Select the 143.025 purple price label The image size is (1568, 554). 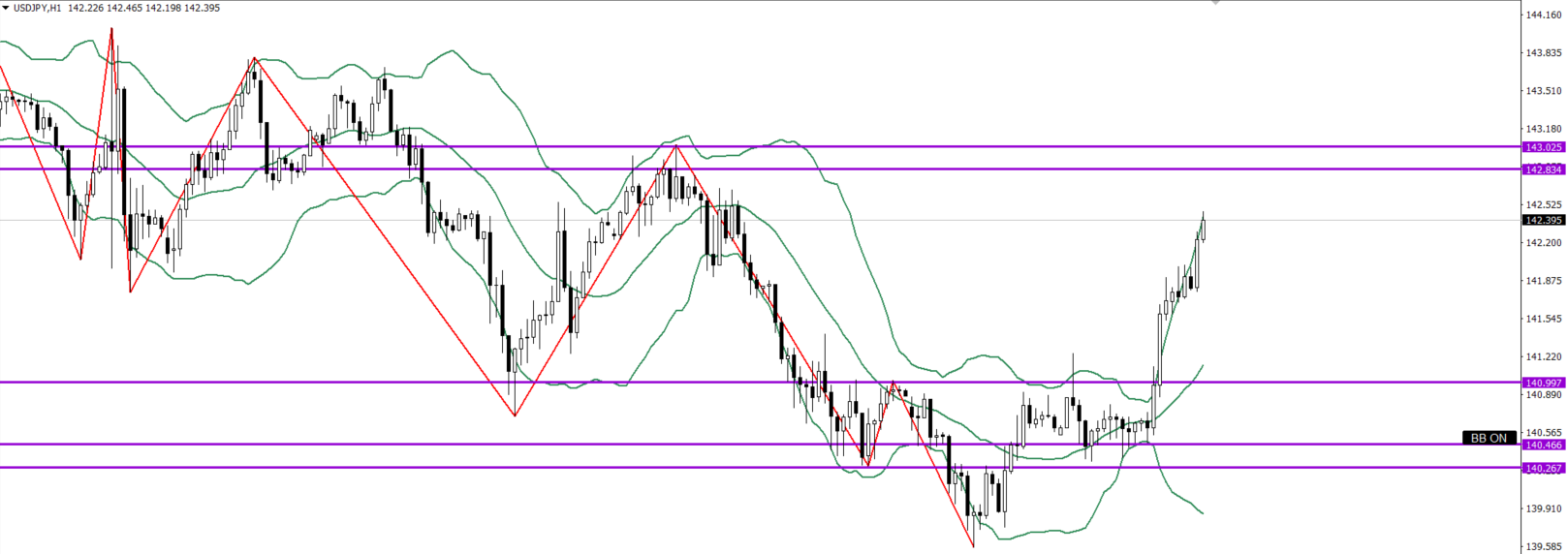click(1543, 147)
